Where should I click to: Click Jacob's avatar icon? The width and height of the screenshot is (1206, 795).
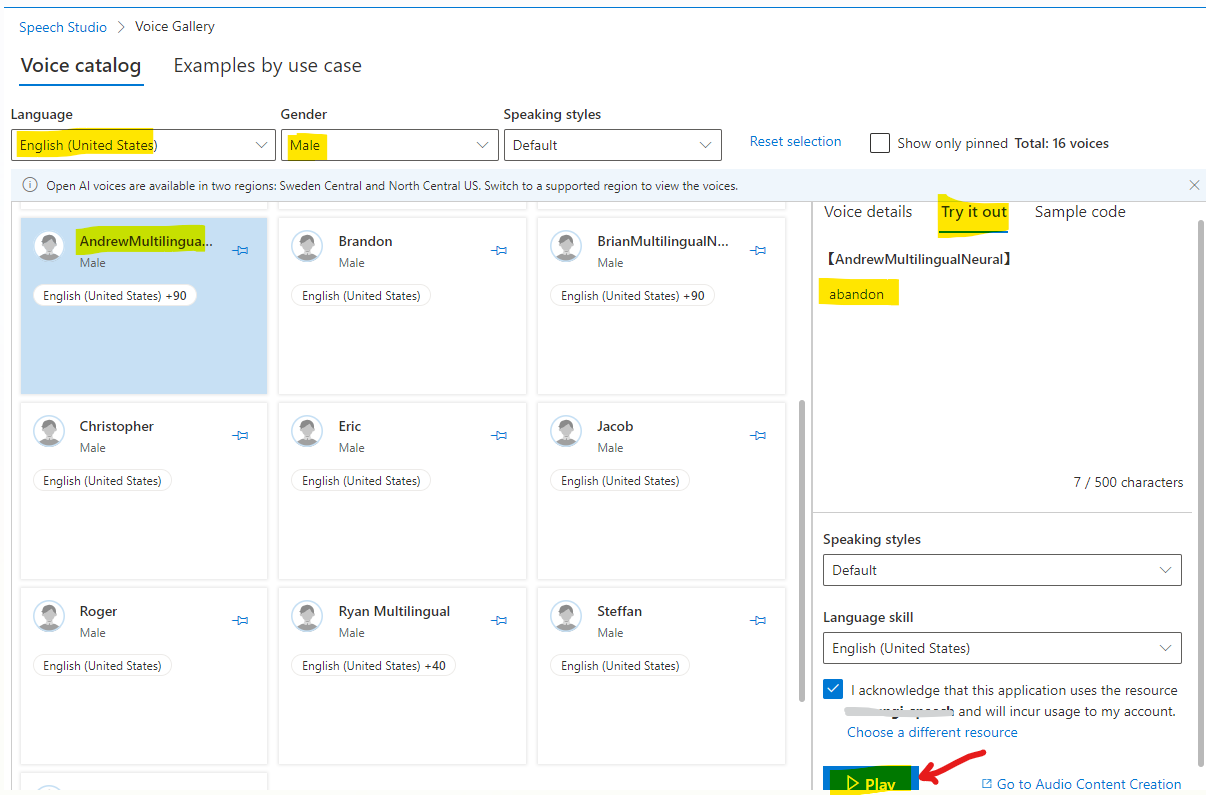[567, 431]
